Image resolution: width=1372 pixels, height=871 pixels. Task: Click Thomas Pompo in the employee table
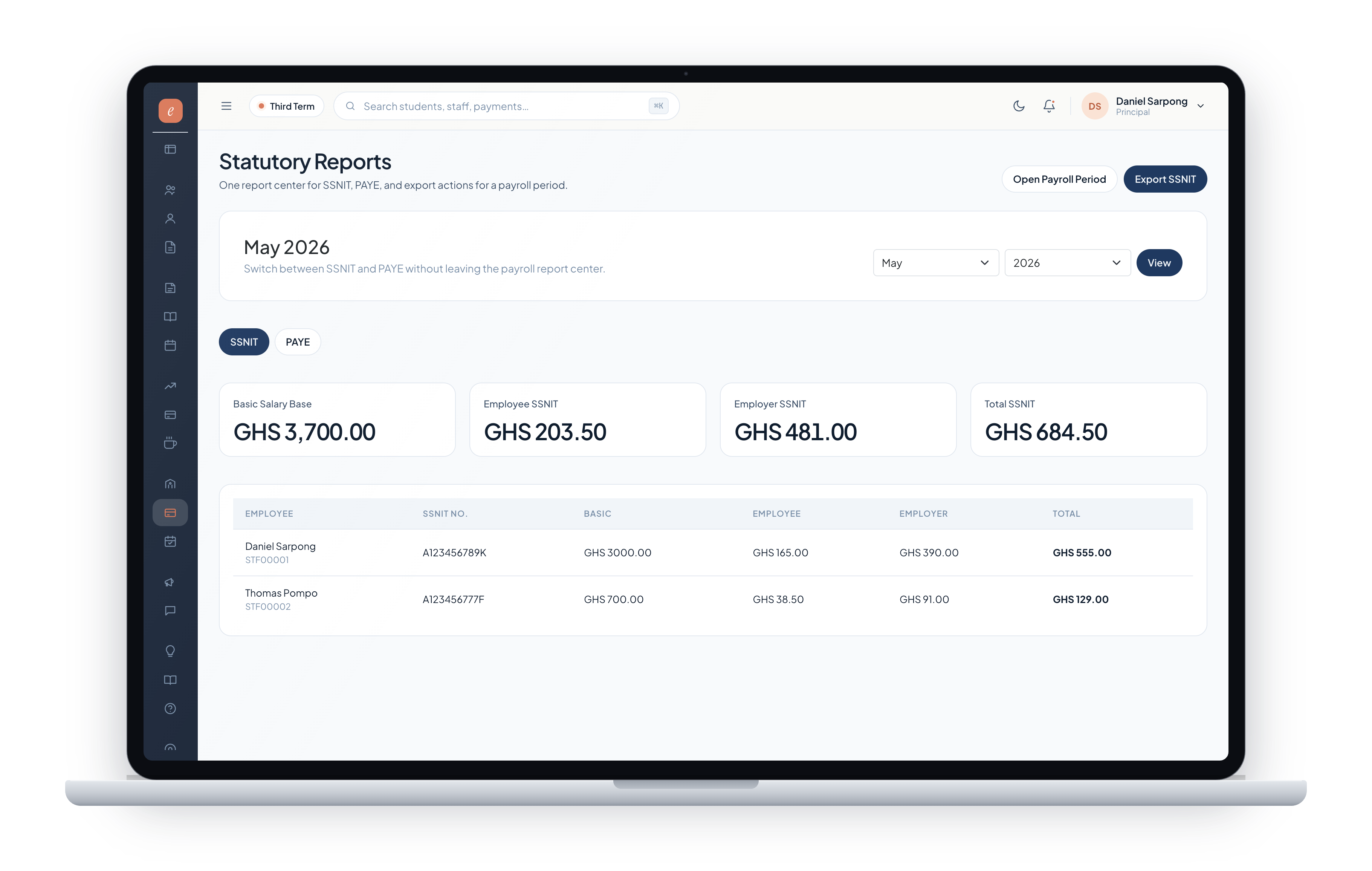tap(281, 593)
